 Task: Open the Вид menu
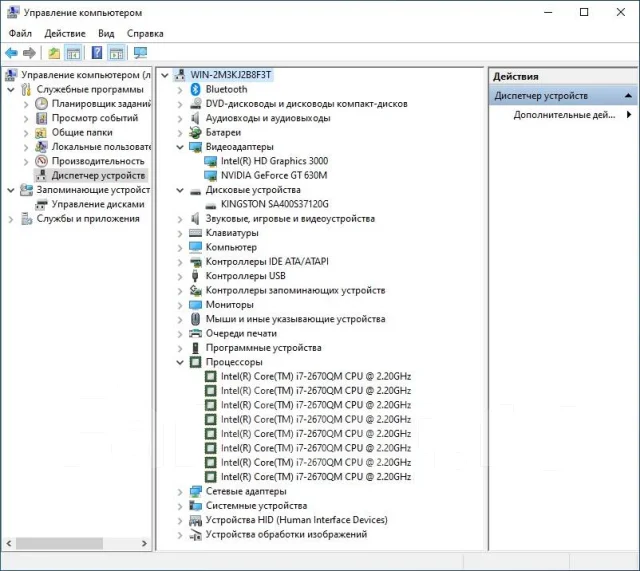coord(106,33)
